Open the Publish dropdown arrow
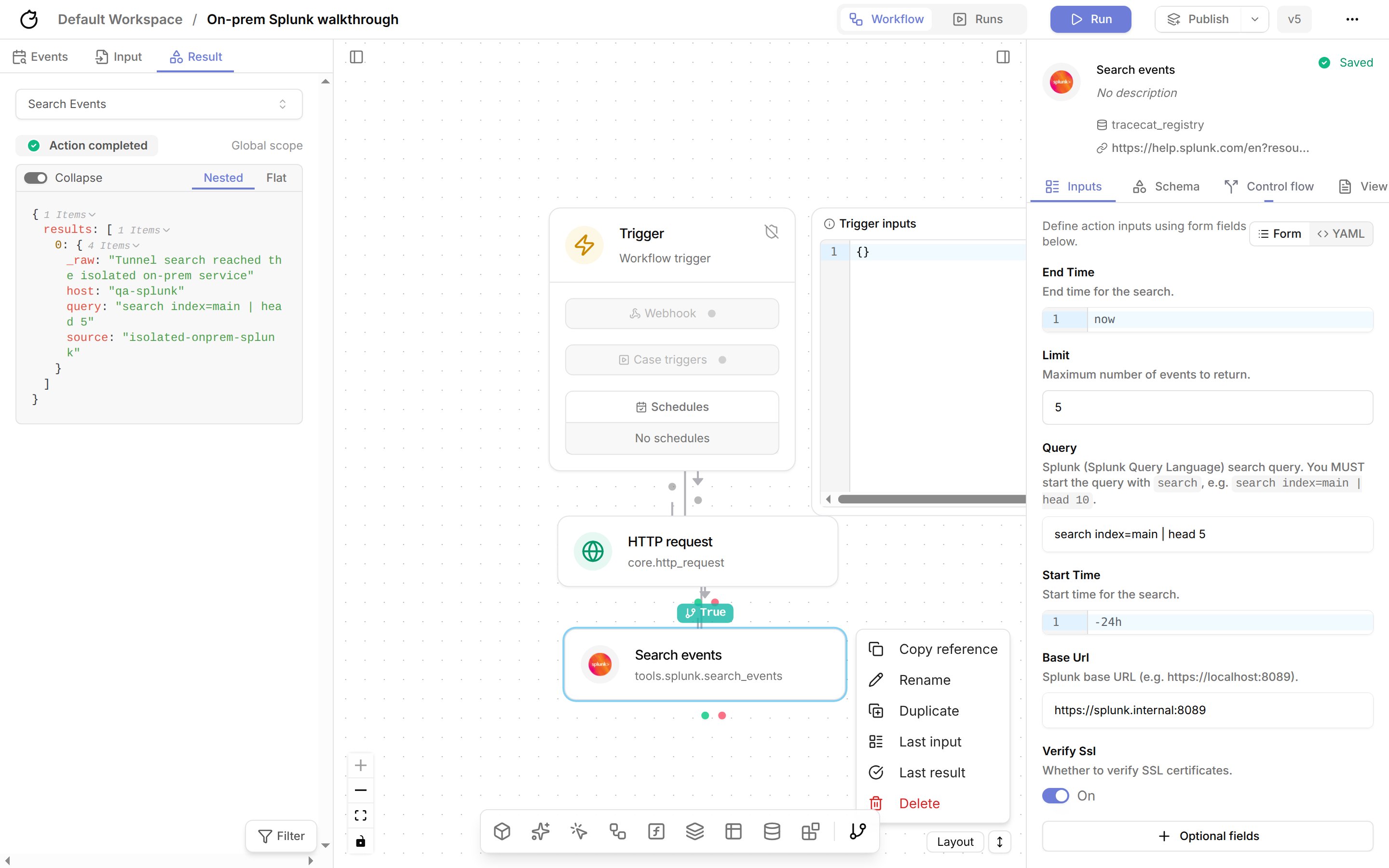Screen dimensions: 1389x868 (x=1255, y=19)
